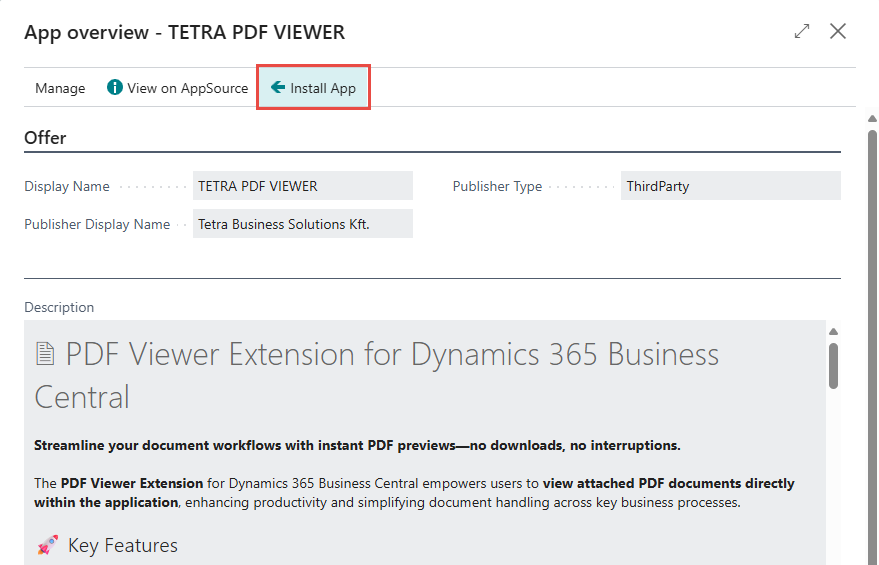Viewport: 879px width, 565px height.
Task: Open View on AppSource
Action: (x=177, y=88)
